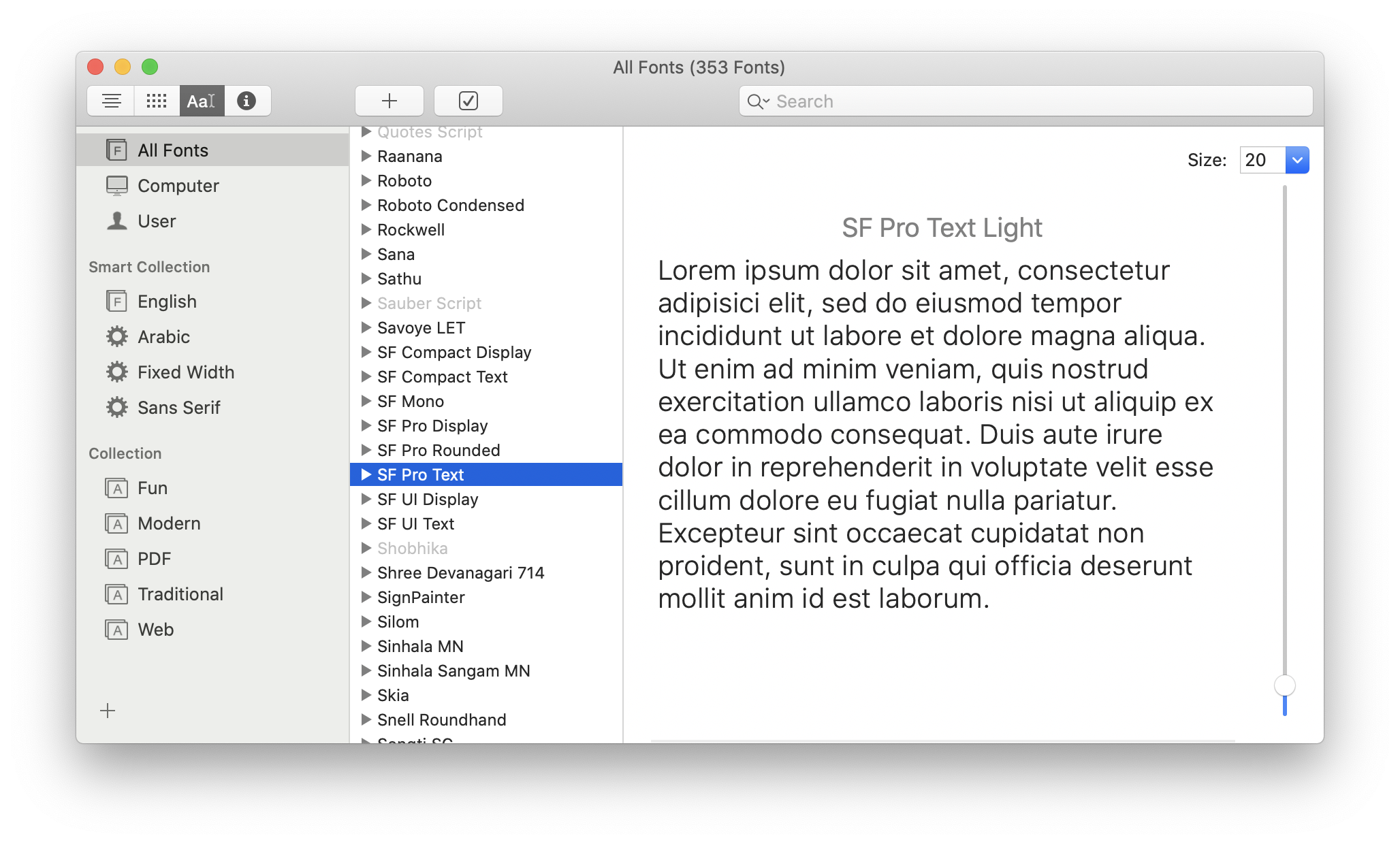
Task: Click the search magnifier icon
Action: coord(757,101)
